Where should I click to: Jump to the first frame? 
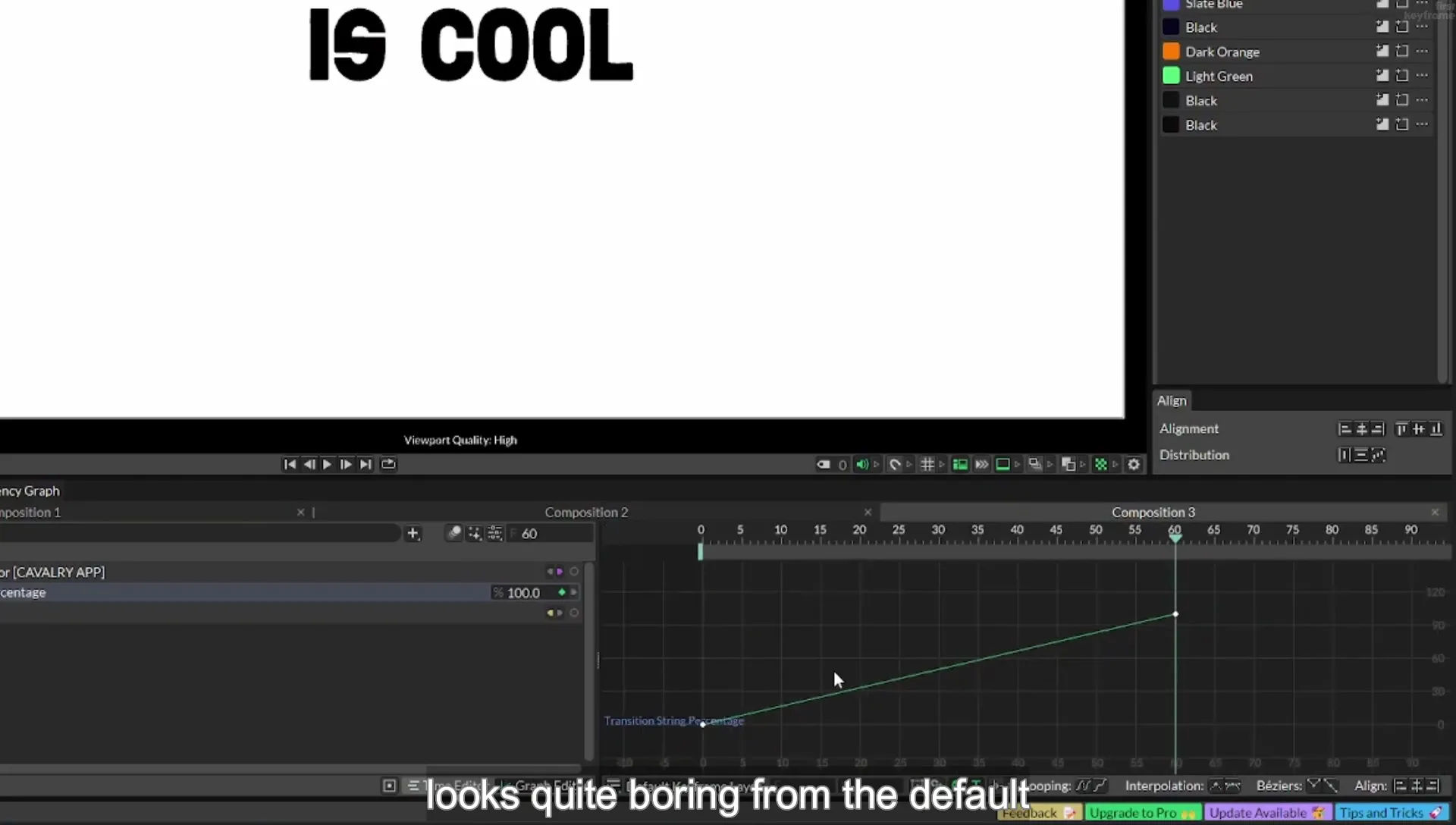coord(290,464)
